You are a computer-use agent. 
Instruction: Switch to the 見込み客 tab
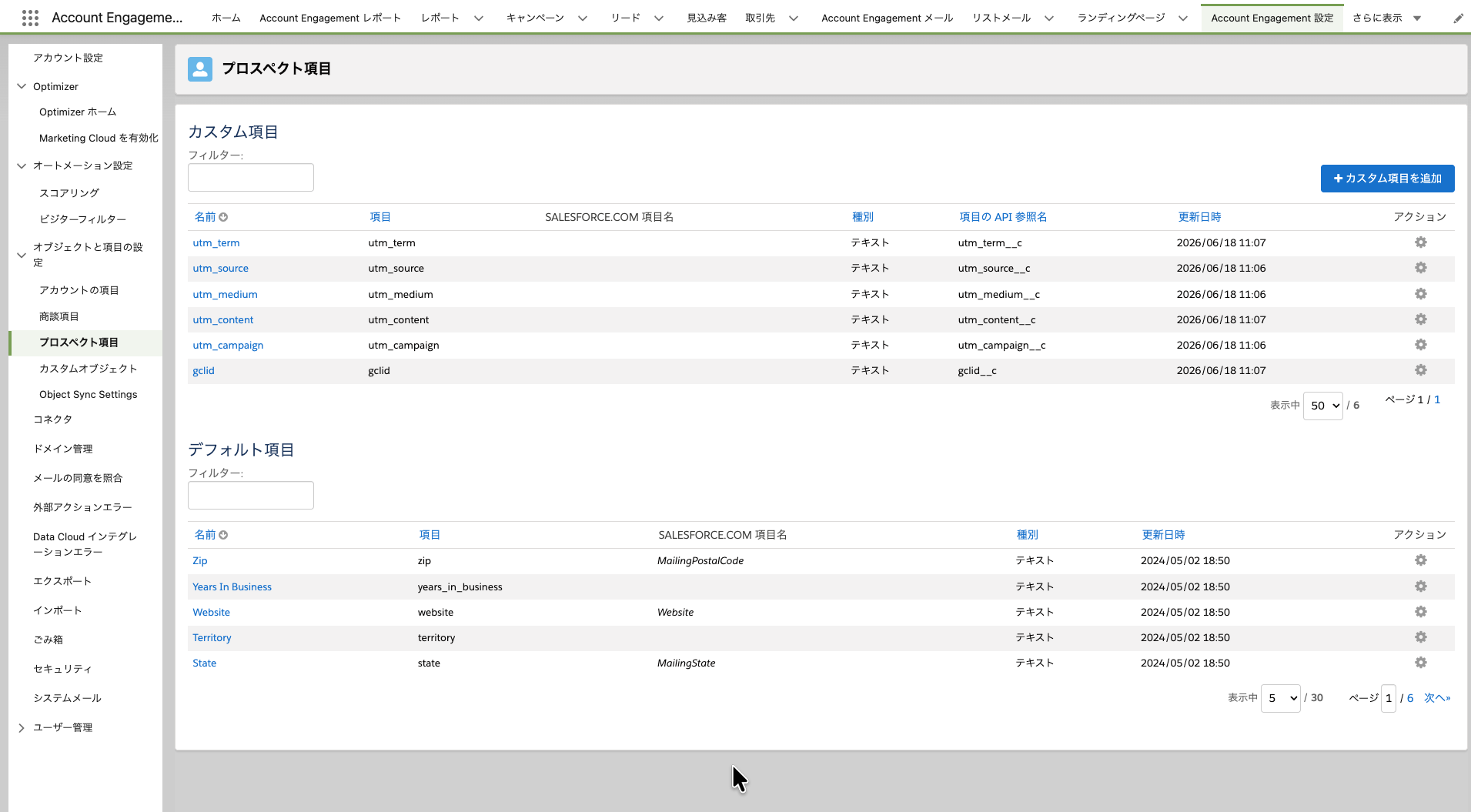[x=707, y=18]
